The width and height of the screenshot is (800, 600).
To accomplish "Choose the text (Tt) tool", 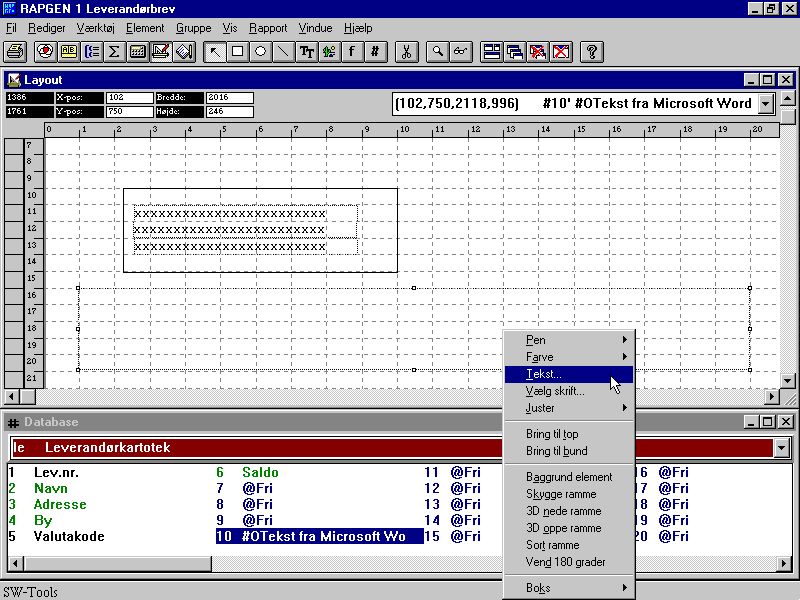I will click(306, 51).
